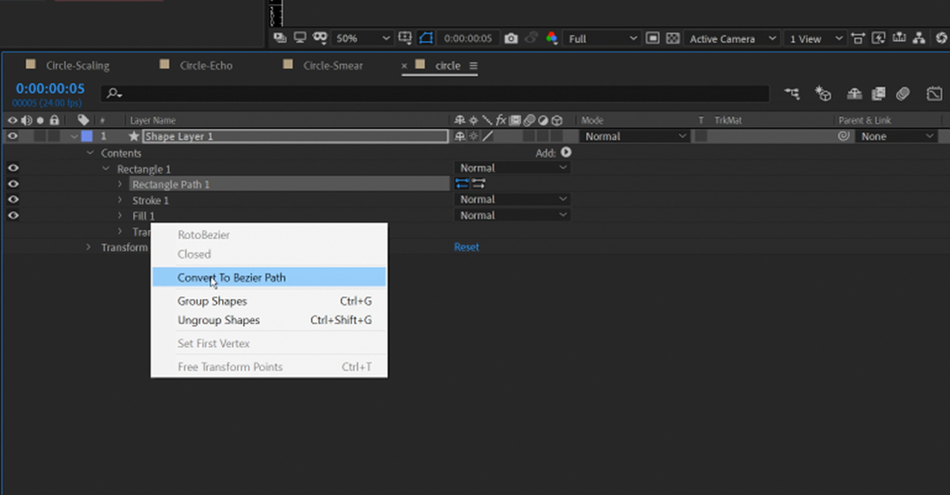Image resolution: width=950 pixels, height=495 pixels.
Task: Hide Fill 1 using its eye icon
Action: click(13, 215)
